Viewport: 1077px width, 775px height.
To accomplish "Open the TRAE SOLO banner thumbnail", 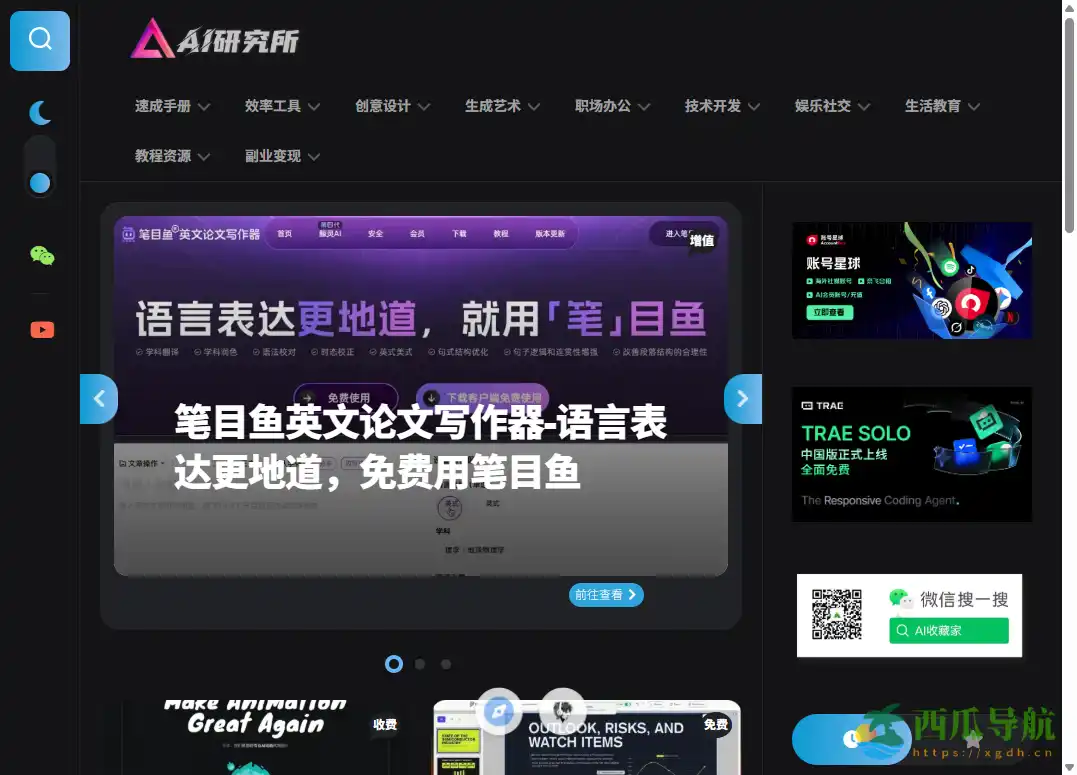I will click(x=911, y=454).
